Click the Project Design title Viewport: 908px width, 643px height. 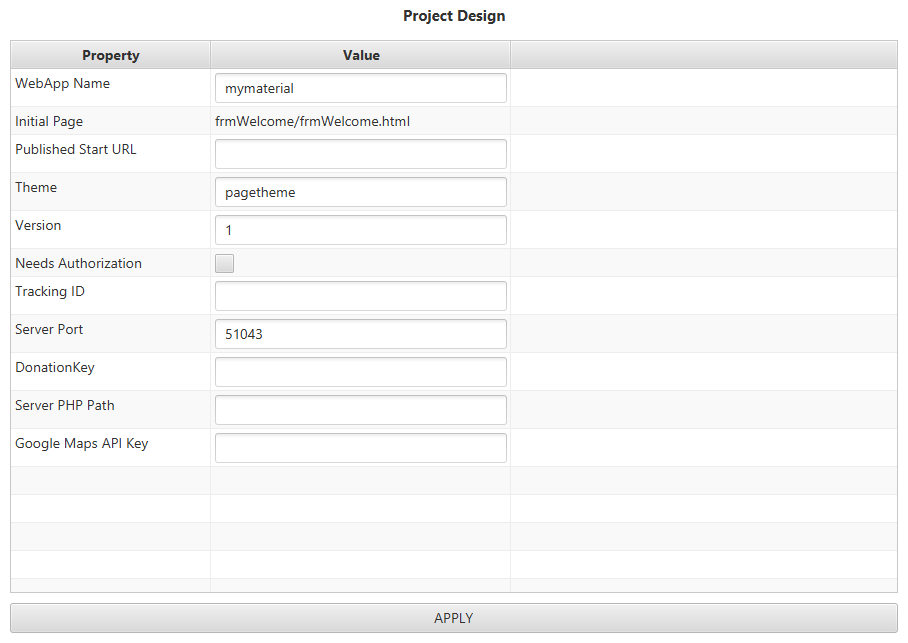point(454,16)
